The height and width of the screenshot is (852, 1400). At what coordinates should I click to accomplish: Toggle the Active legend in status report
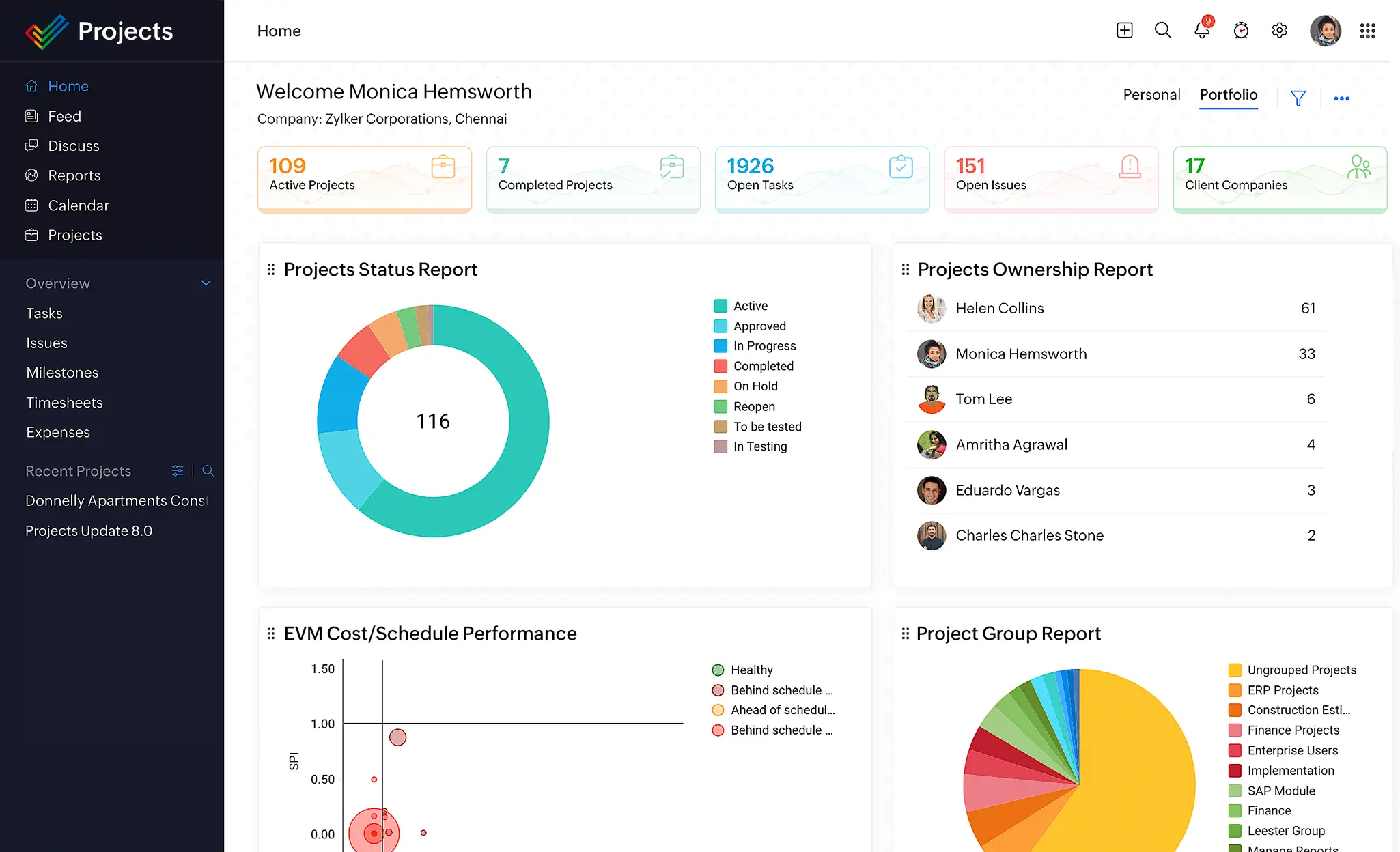750,306
